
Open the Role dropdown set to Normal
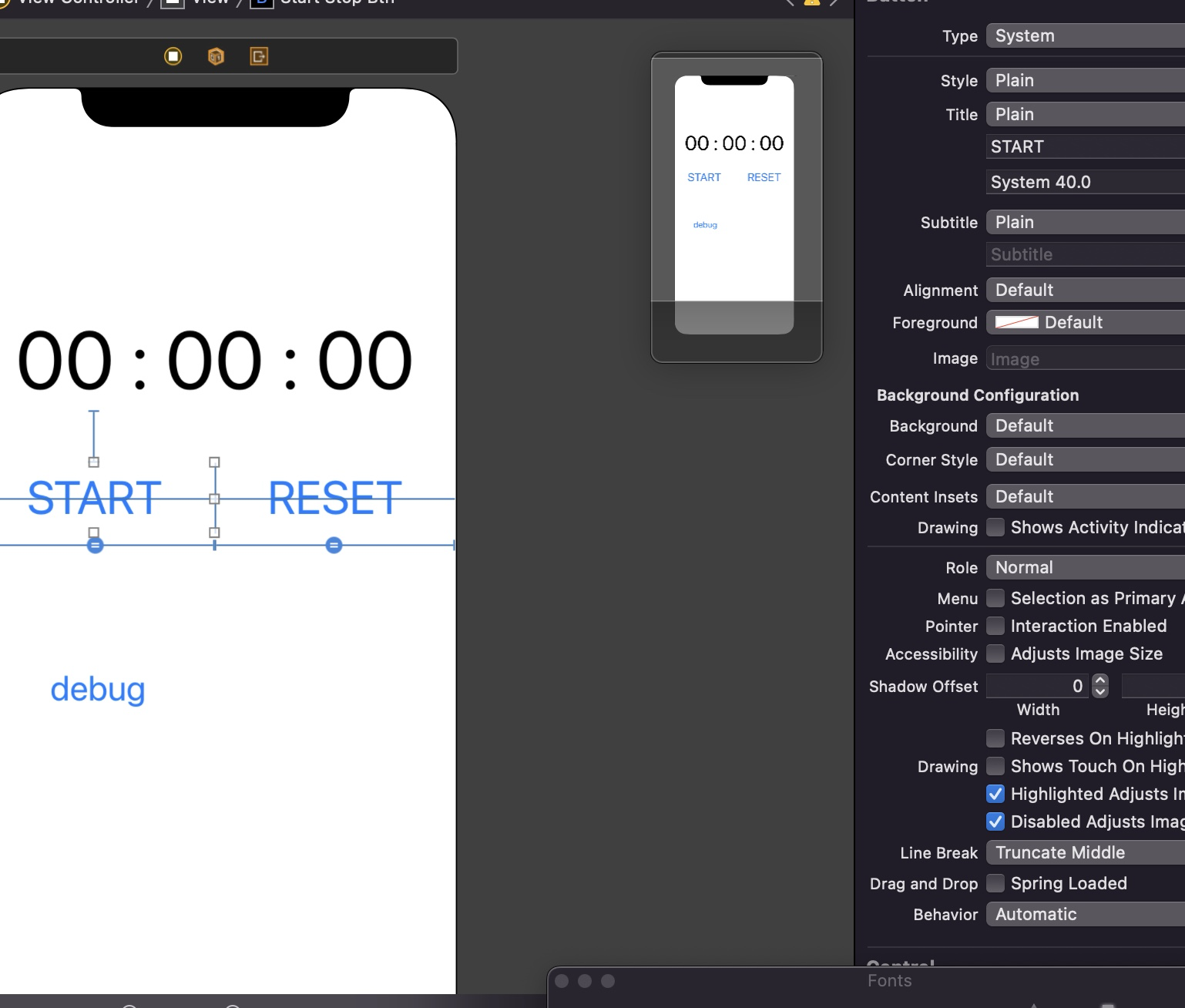(1086, 567)
